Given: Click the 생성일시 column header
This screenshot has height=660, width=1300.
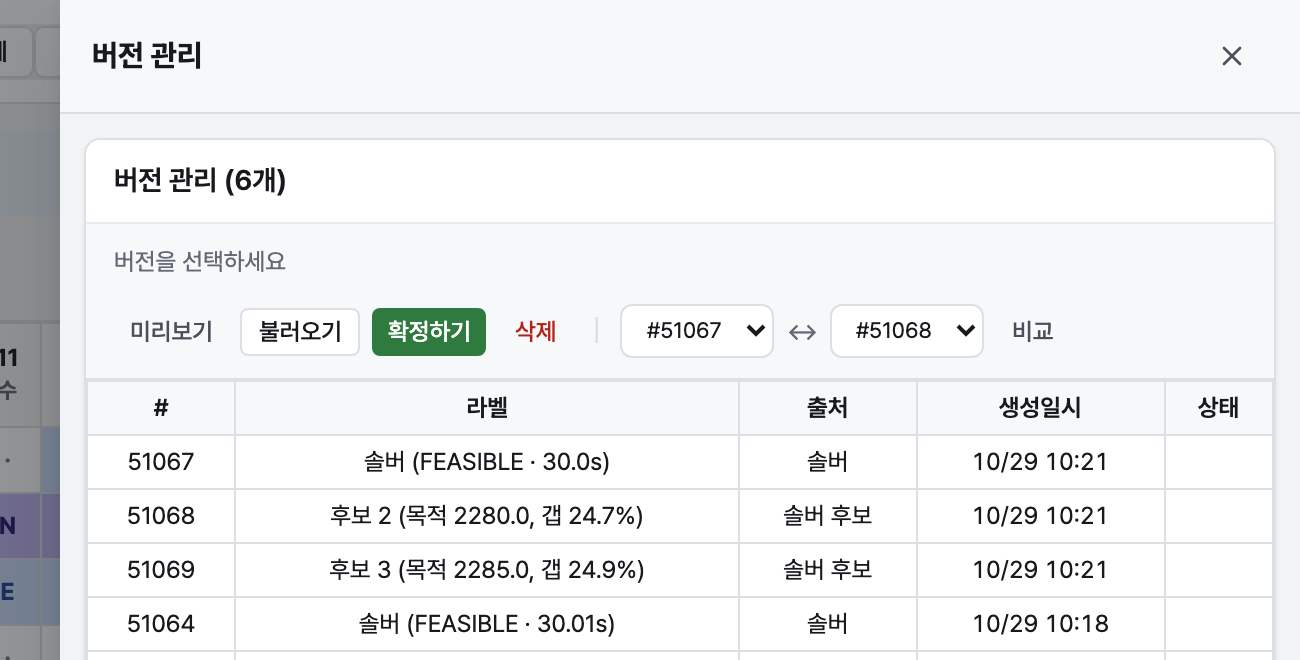Looking at the screenshot, I should 1041,408.
